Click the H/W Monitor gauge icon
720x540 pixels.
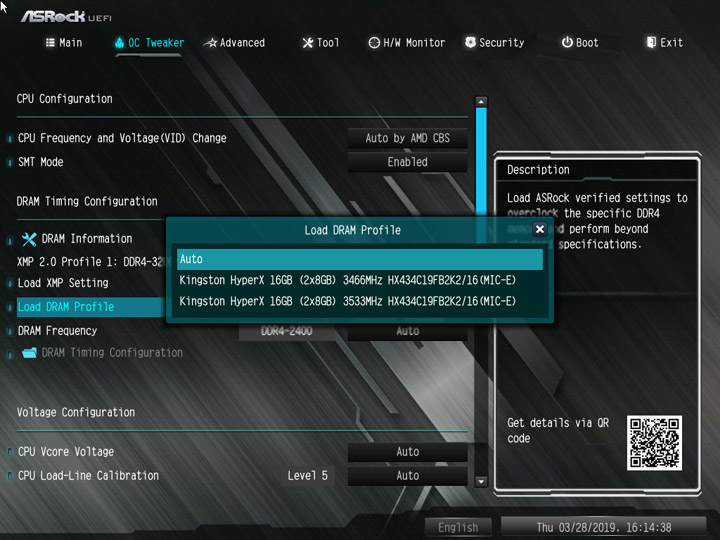374,43
